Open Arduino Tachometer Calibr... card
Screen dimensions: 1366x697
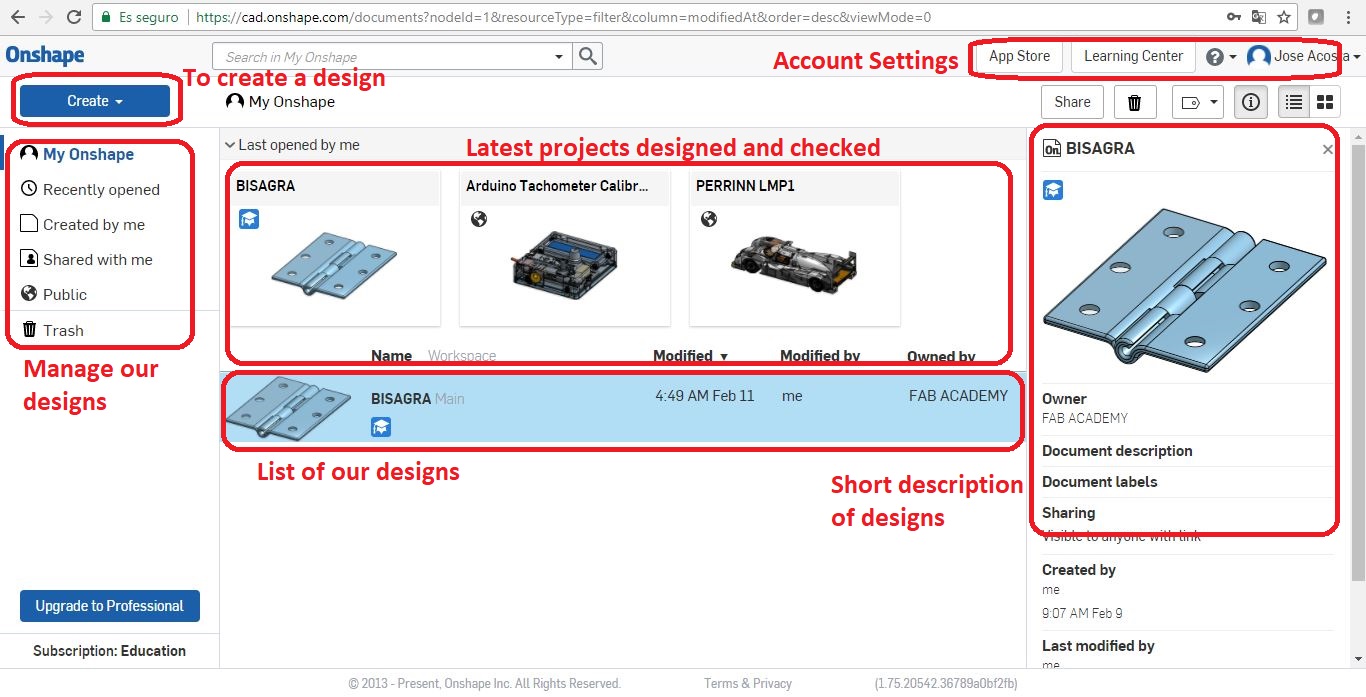point(565,248)
